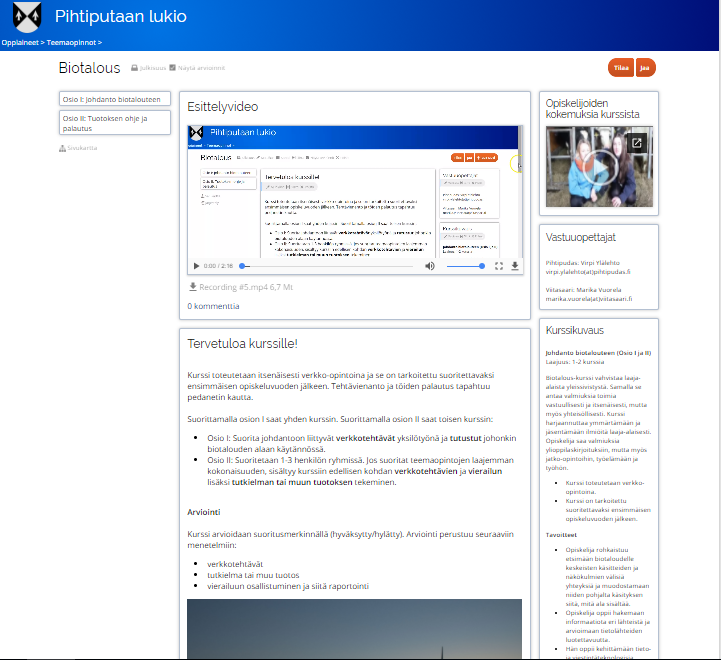Image resolution: width=721 pixels, height=660 pixels.
Task: Download the Recording #5.mp4 file link
Action: click(245, 287)
